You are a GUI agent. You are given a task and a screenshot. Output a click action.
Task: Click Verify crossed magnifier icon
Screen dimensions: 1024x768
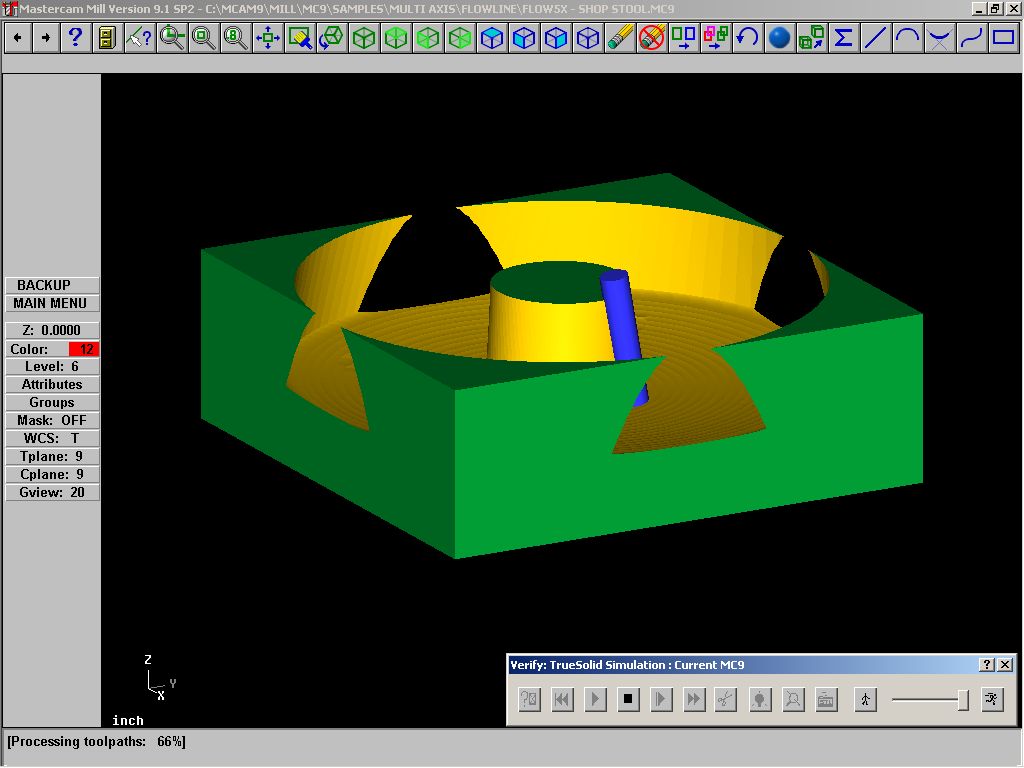pyautogui.click(x=793, y=699)
